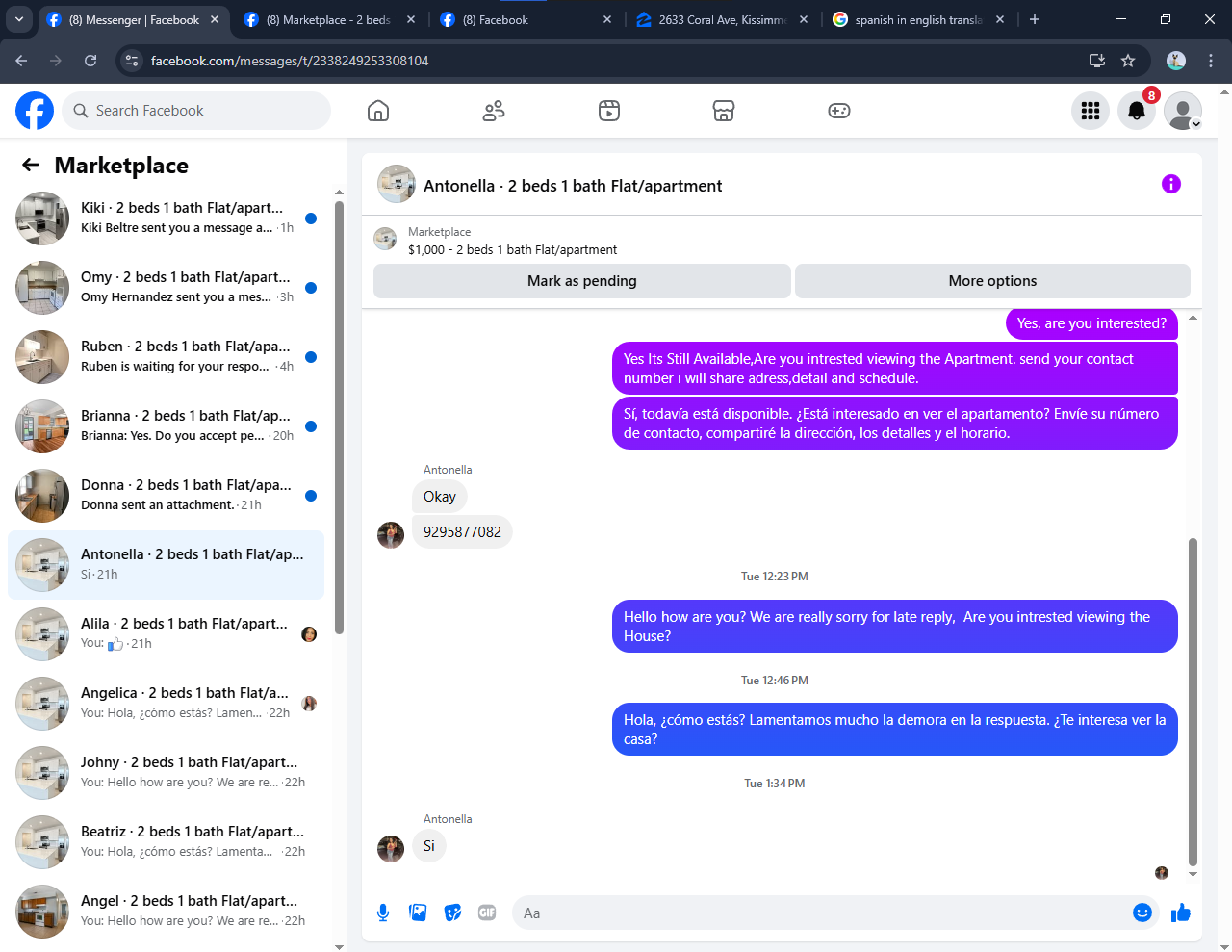Open Angelica conversation
The image size is (1232, 952).
click(x=166, y=704)
